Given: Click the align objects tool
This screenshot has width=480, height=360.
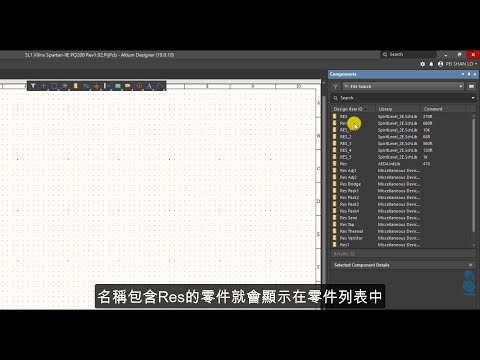Looking at the screenshot, I should pos(65,86).
